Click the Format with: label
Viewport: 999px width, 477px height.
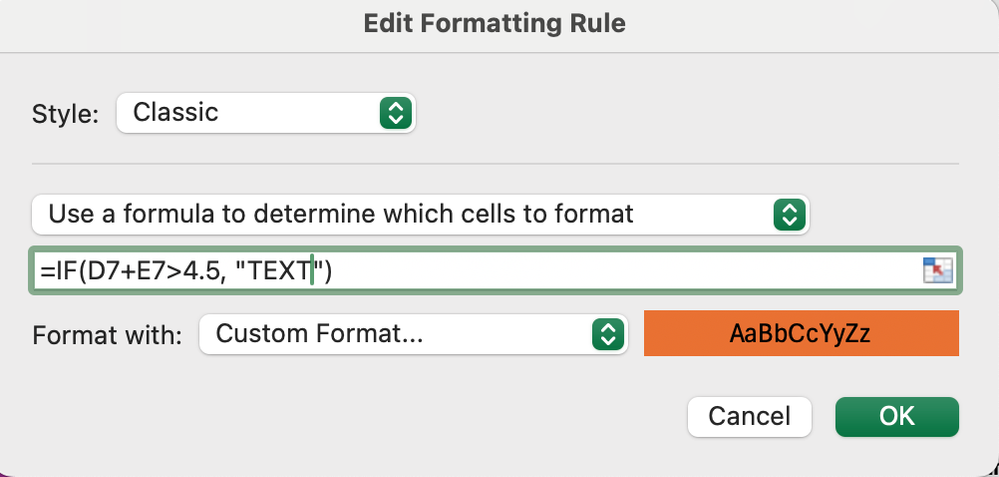107,335
